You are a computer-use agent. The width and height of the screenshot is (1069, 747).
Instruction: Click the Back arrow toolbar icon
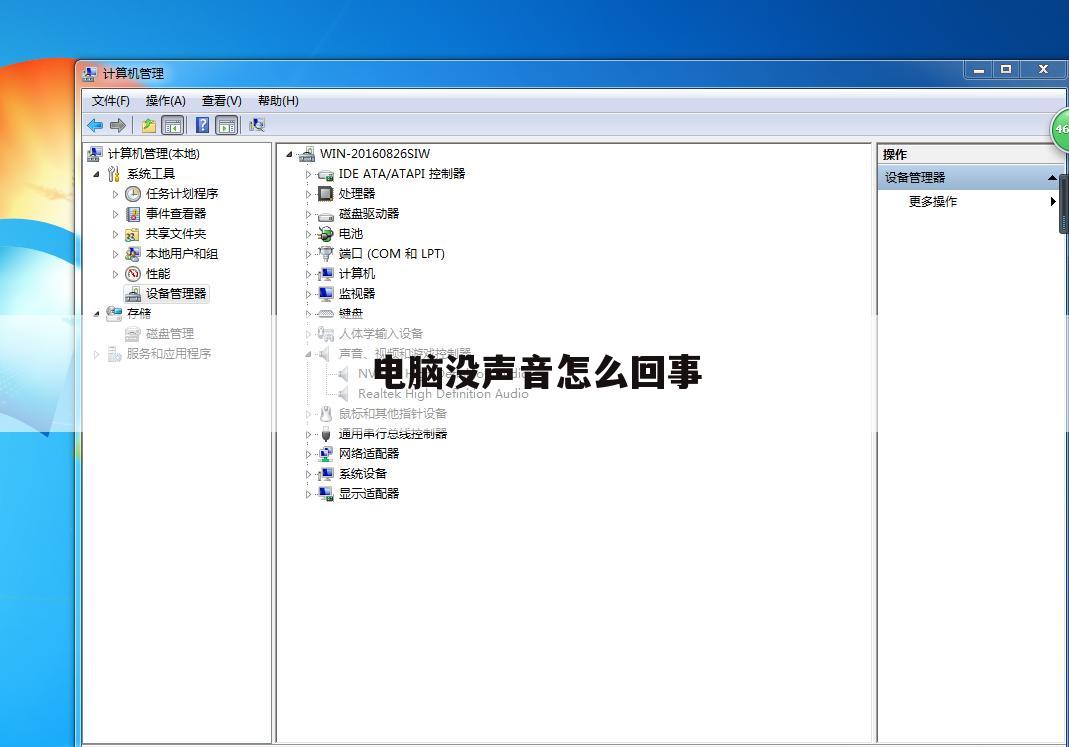click(x=95, y=125)
